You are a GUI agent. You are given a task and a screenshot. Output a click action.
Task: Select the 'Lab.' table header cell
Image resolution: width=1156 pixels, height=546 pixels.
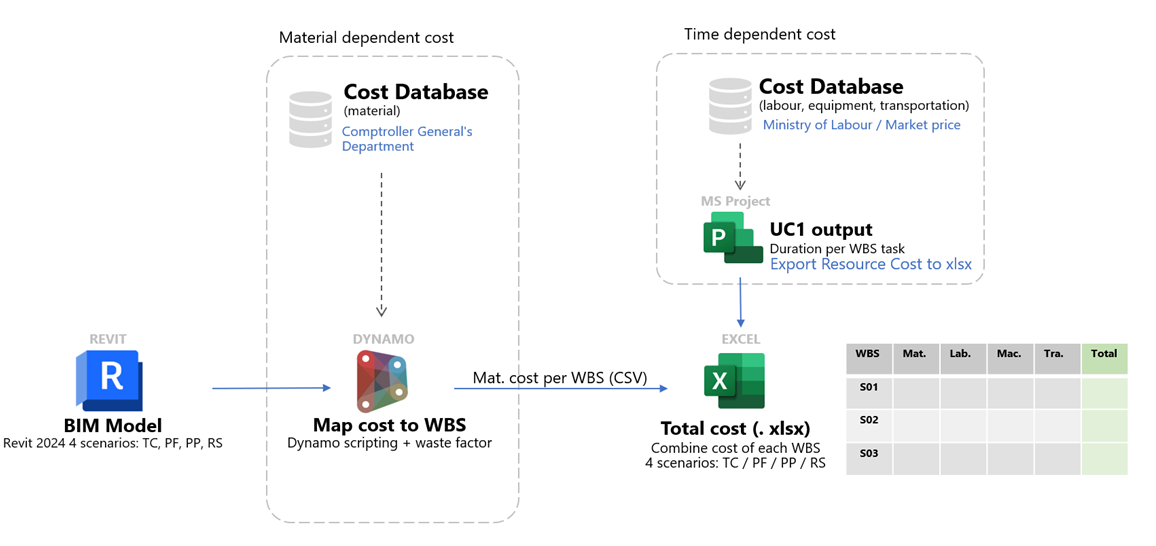[964, 358]
